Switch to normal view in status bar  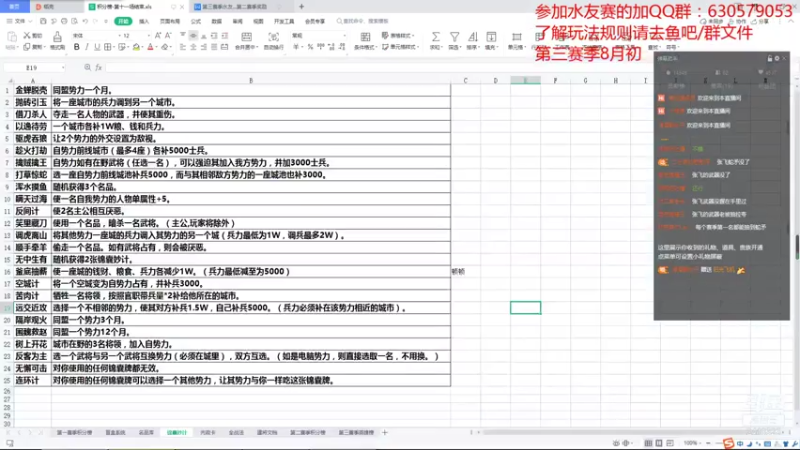pos(648,443)
